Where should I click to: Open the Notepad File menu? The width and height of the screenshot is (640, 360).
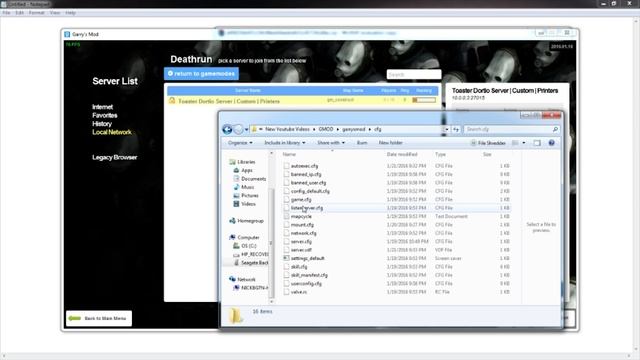point(6,13)
